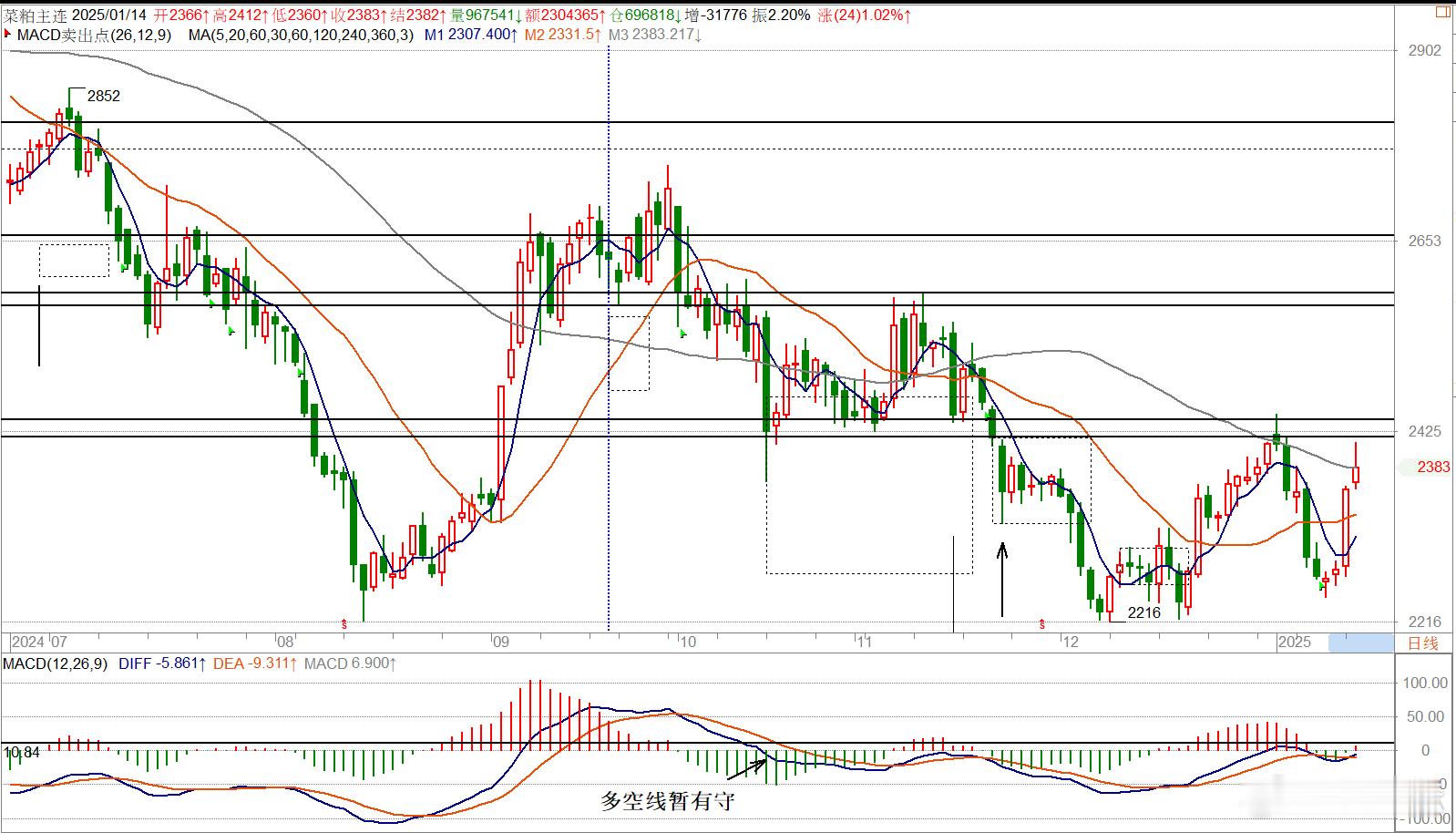The width and height of the screenshot is (1456, 833).
Task: Click the red 2383 current price tag
Action: (1432, 467)
